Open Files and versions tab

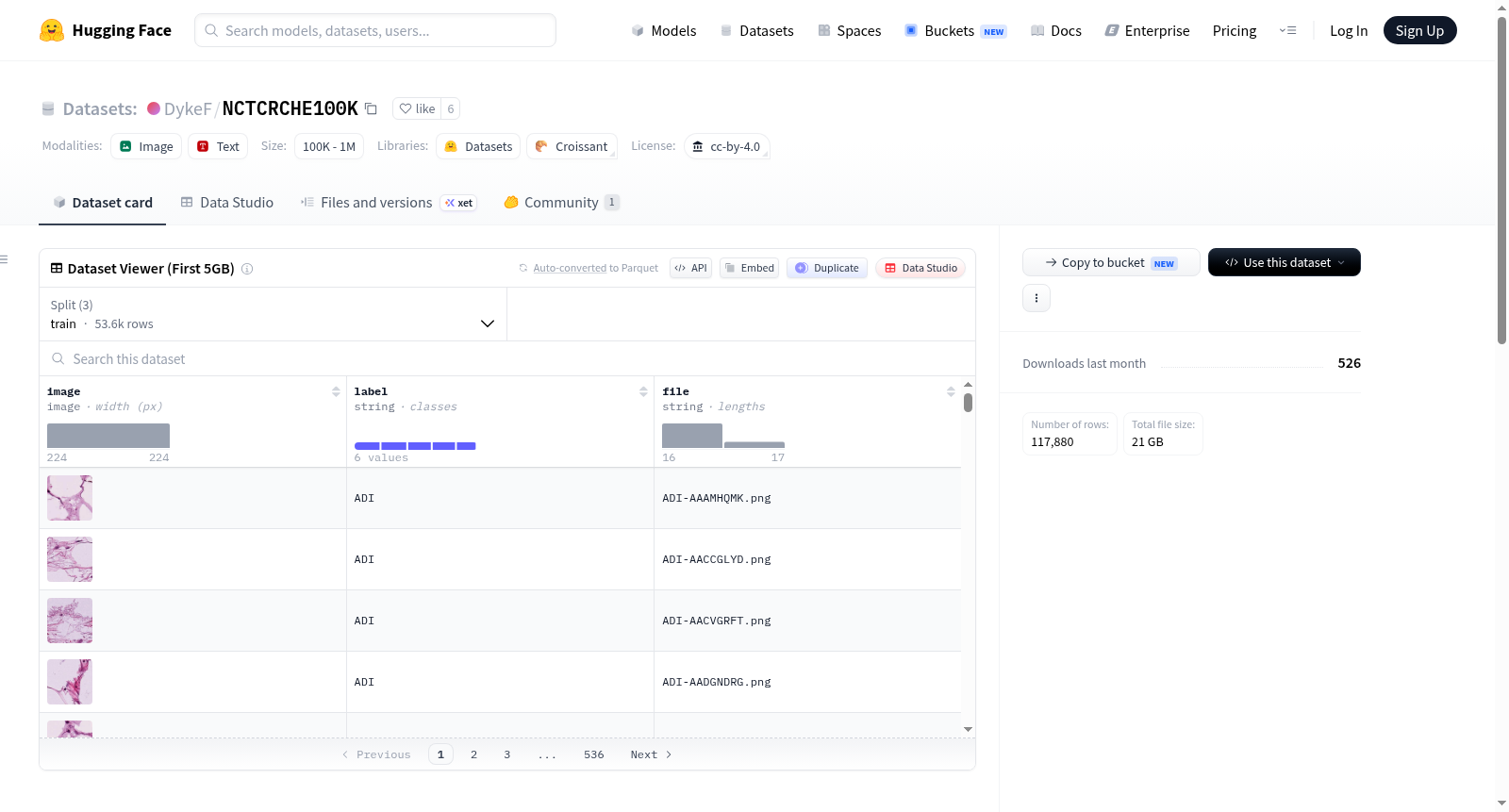pyautogui.click(x=389, y=202)
